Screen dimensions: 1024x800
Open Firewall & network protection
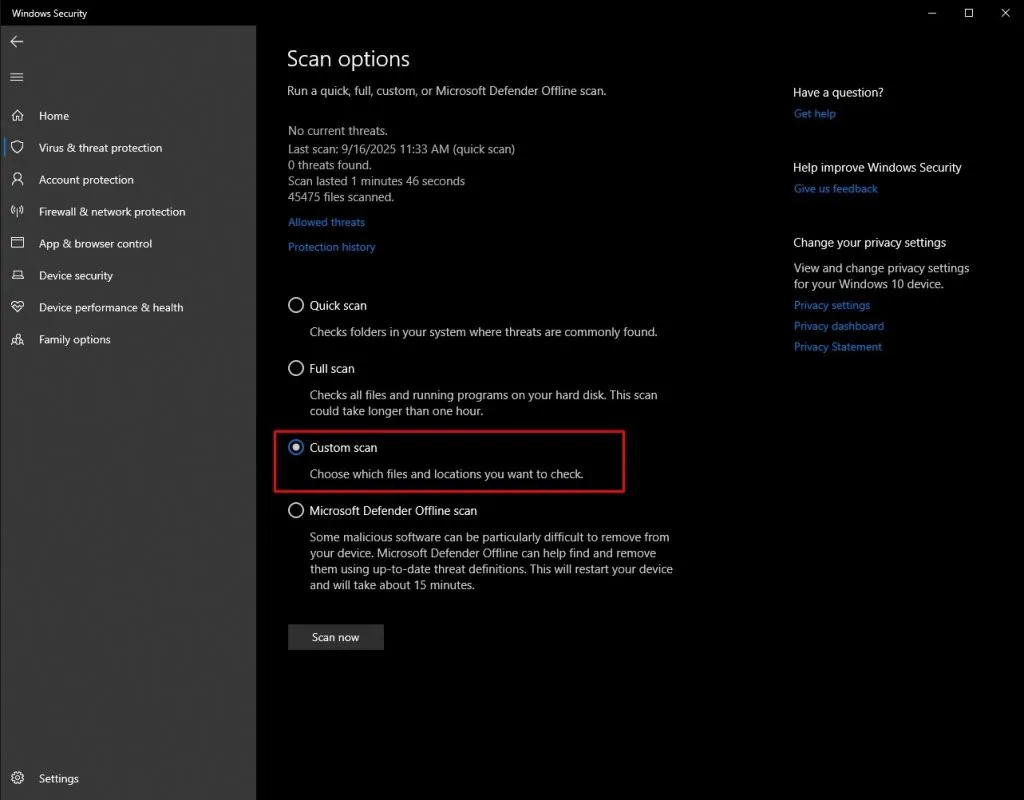[112, 211]
